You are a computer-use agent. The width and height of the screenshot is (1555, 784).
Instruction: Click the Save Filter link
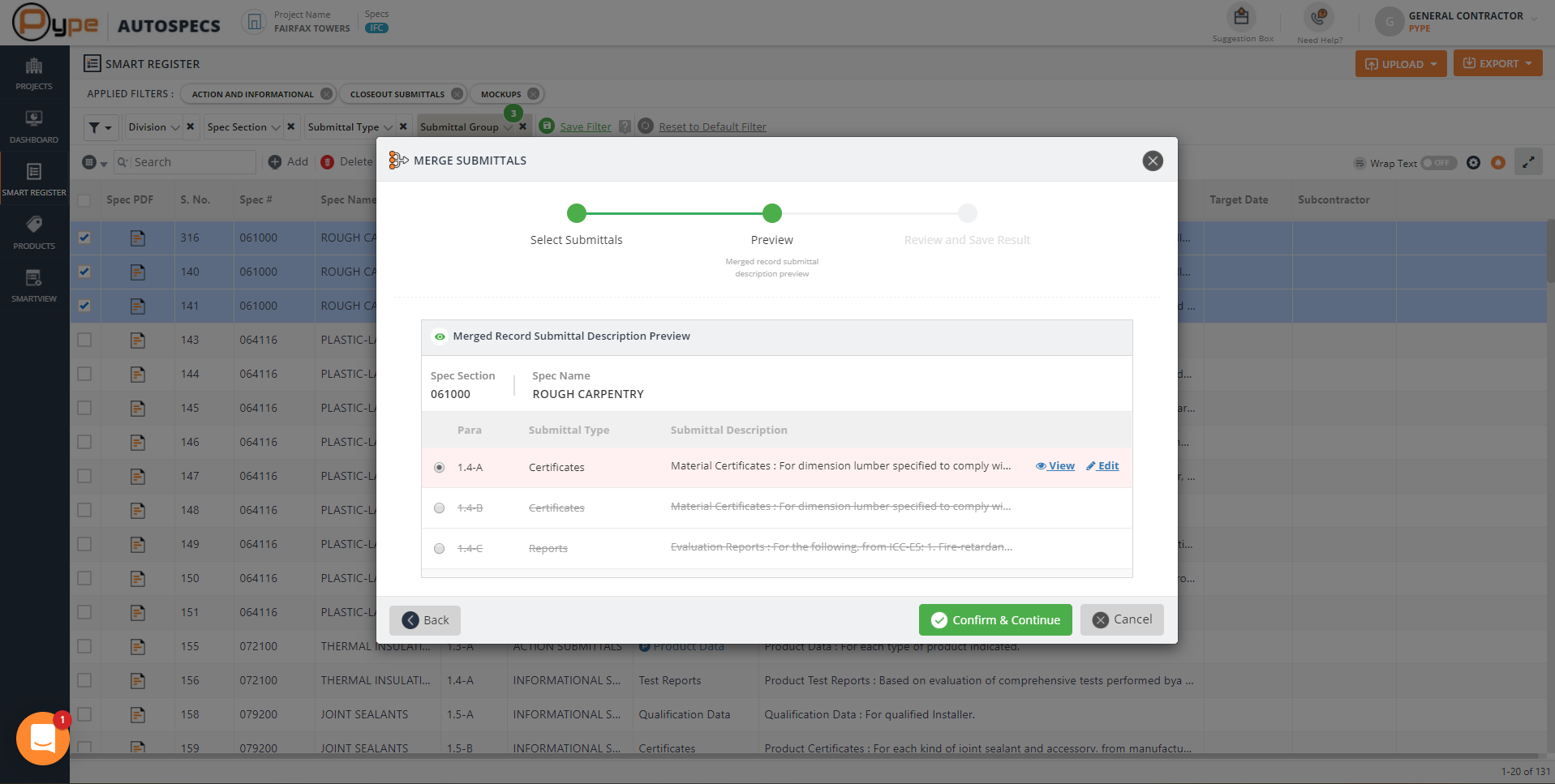point(586,127)
